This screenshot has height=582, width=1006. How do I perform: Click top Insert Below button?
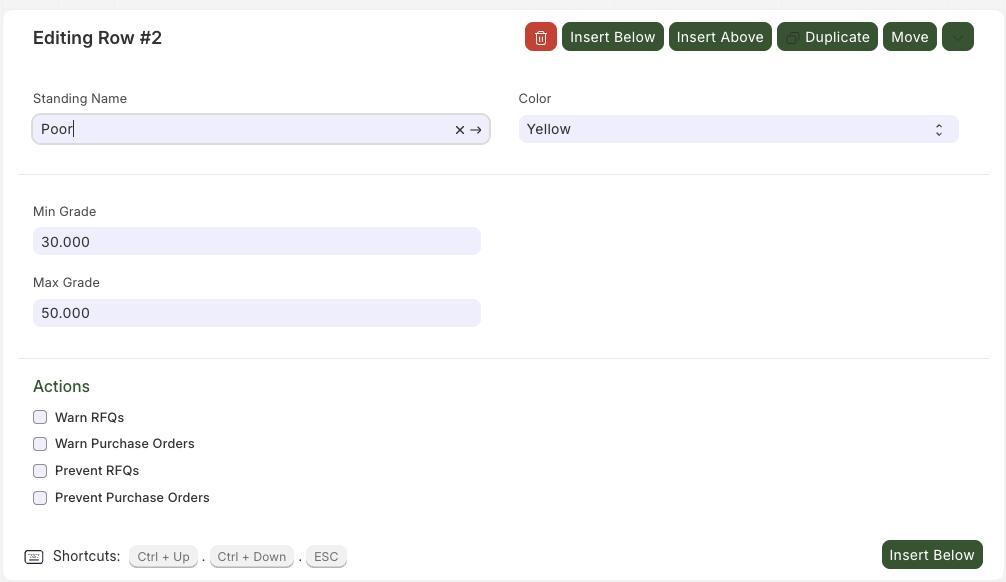click(x=613, y=37)
